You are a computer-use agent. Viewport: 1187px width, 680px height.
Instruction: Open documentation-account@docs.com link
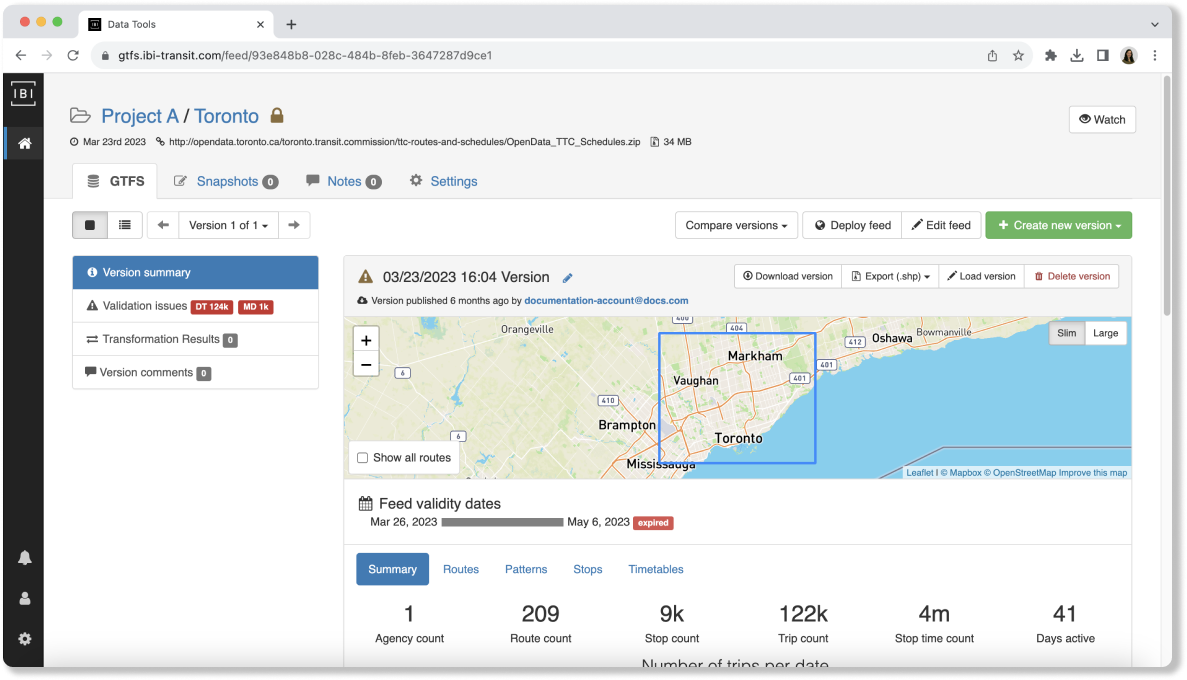click(x=606, y=301)
